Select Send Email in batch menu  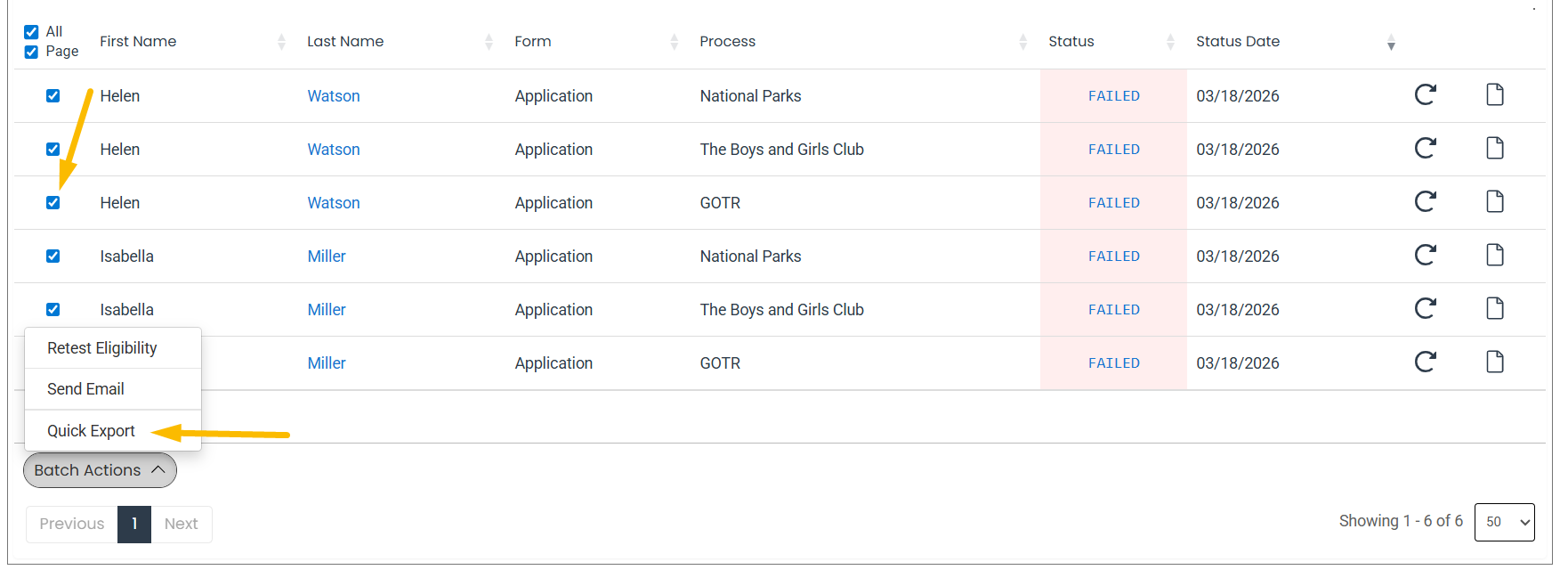click(x=85, y=389)
